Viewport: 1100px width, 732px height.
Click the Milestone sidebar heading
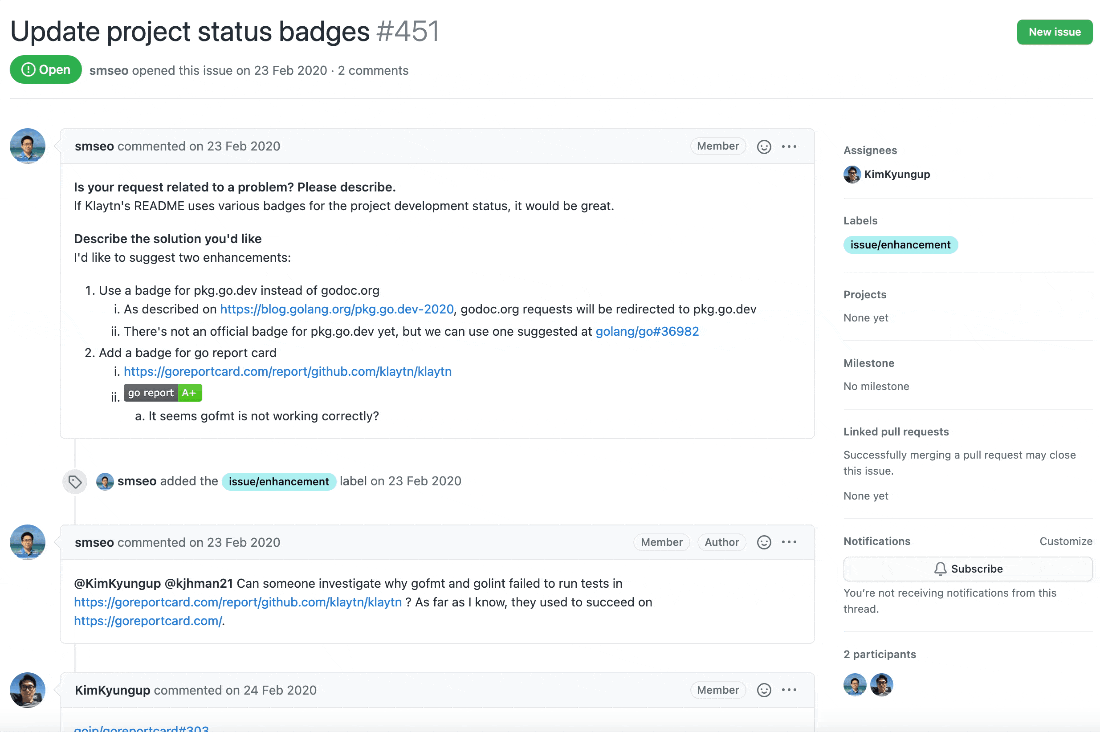[868, 364]
